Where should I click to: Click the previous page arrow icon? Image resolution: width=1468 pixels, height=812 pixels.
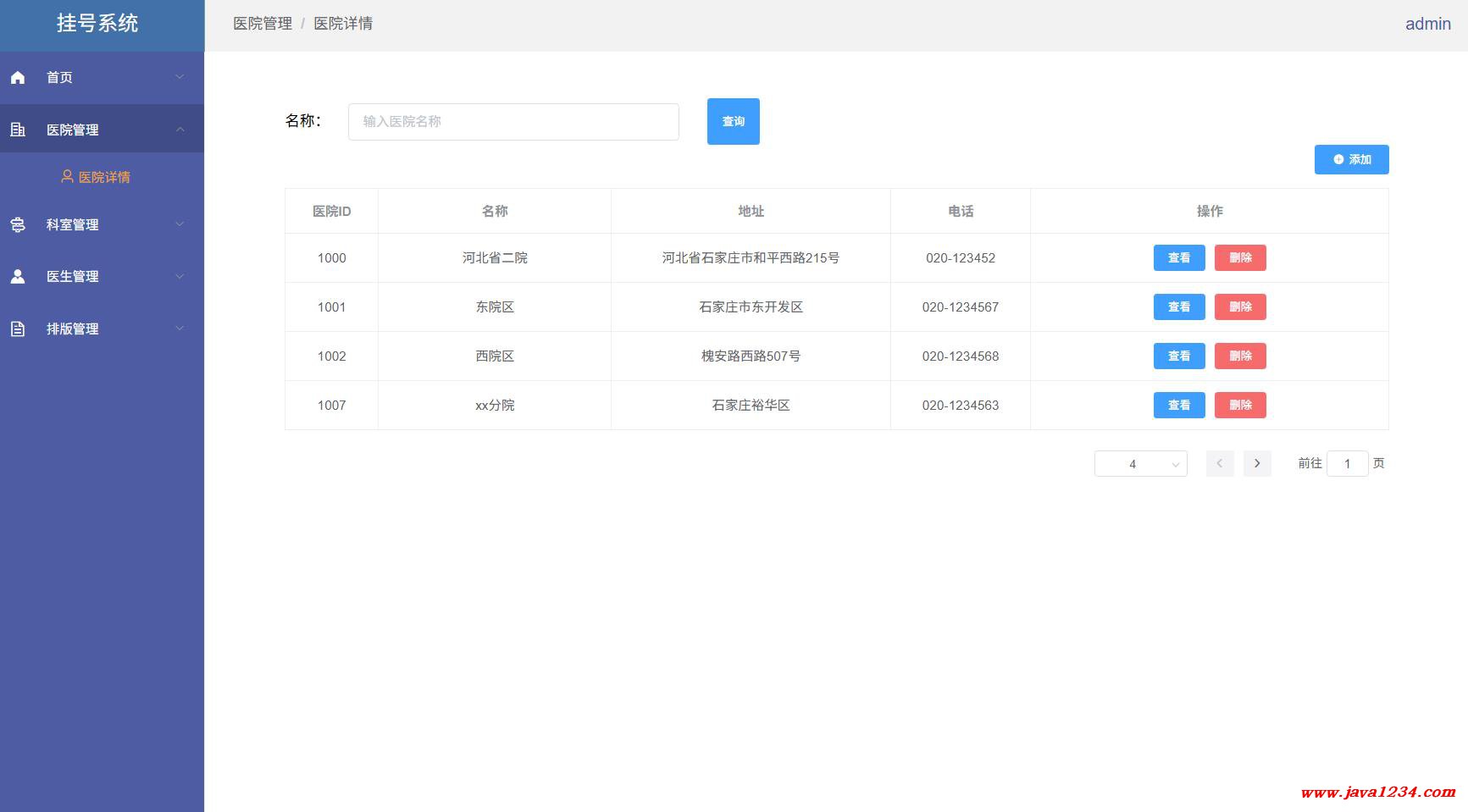click(1220, 463)
